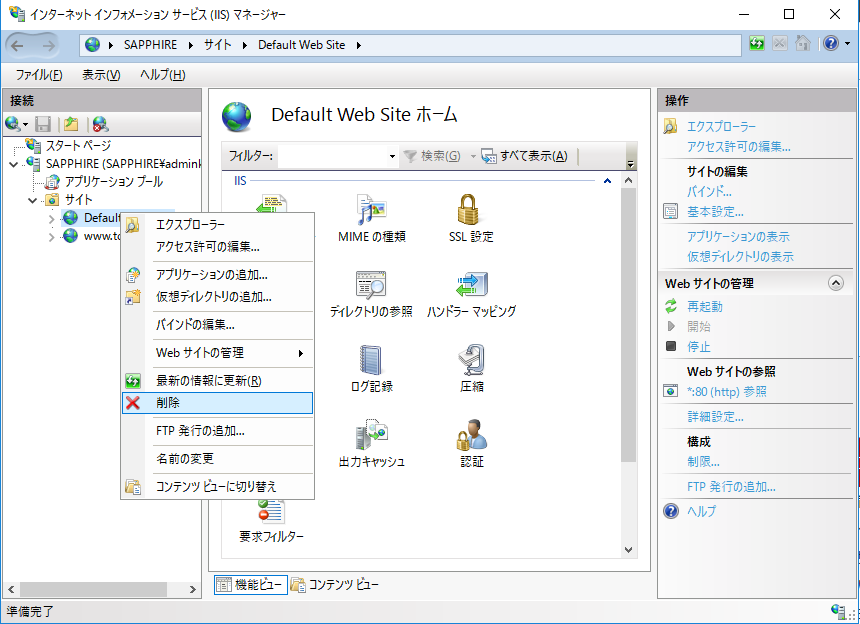Click the back navigation arrow
The image size is (860, 624).
coord(18,46)
